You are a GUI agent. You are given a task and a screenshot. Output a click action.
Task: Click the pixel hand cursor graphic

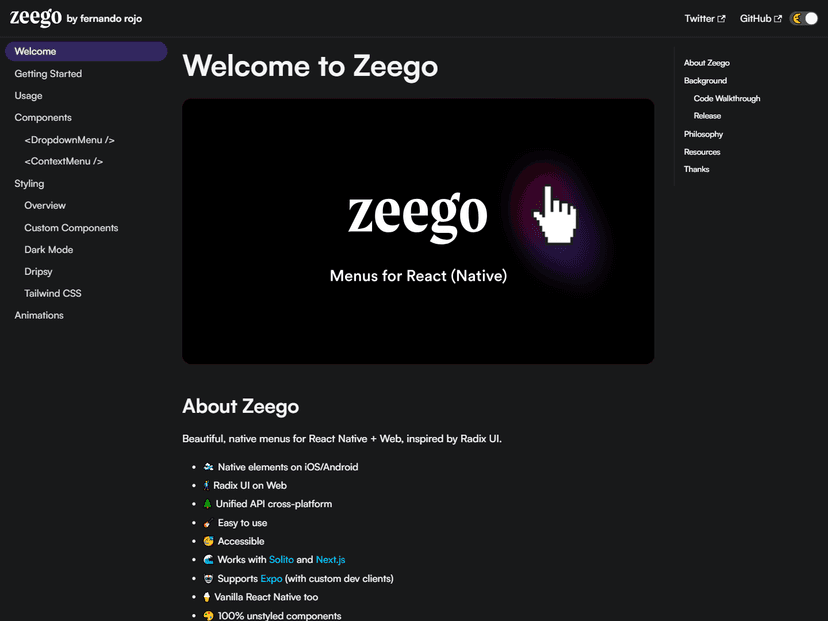tap(555, 215)
